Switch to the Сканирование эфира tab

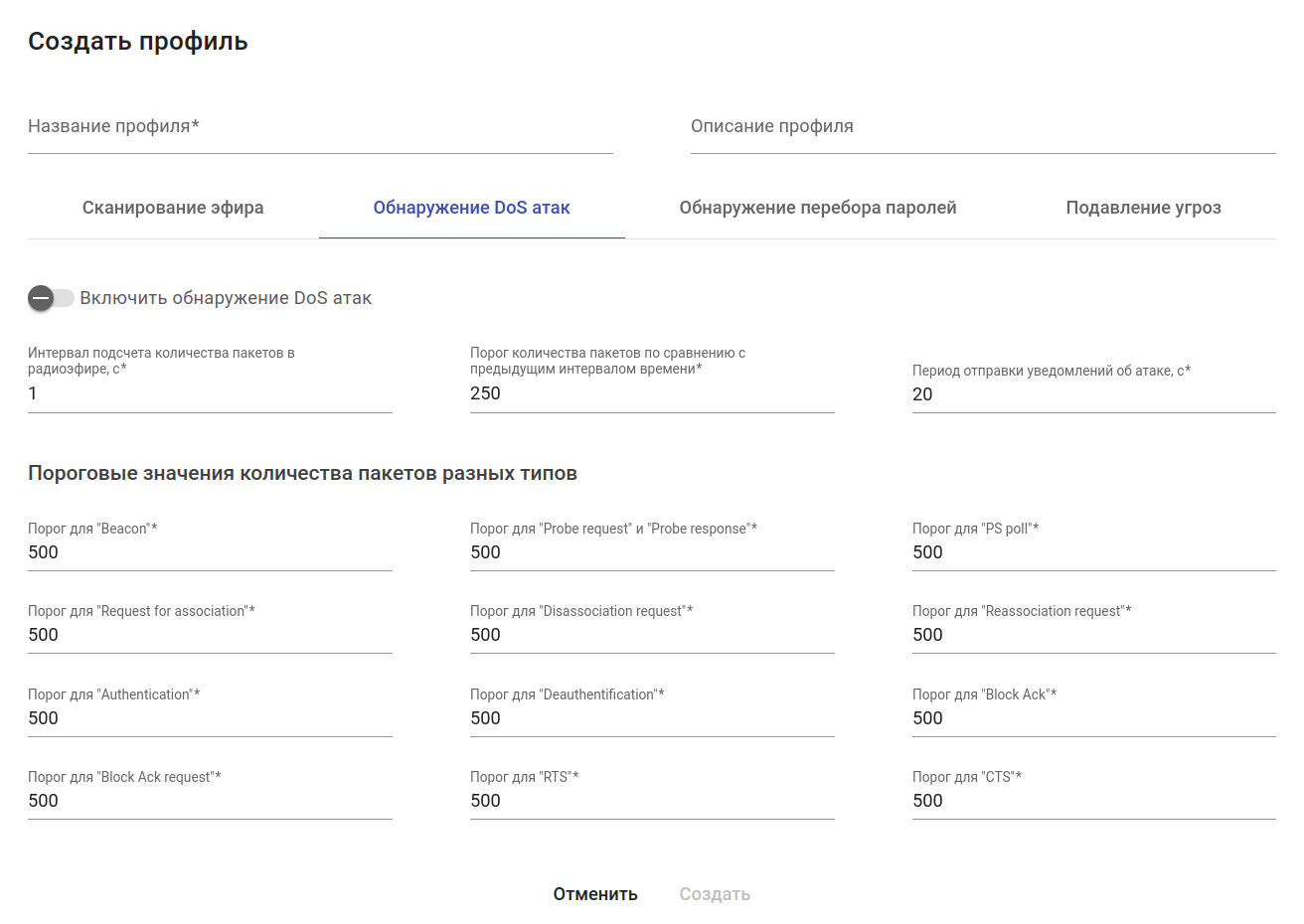(x=173, y=208)
